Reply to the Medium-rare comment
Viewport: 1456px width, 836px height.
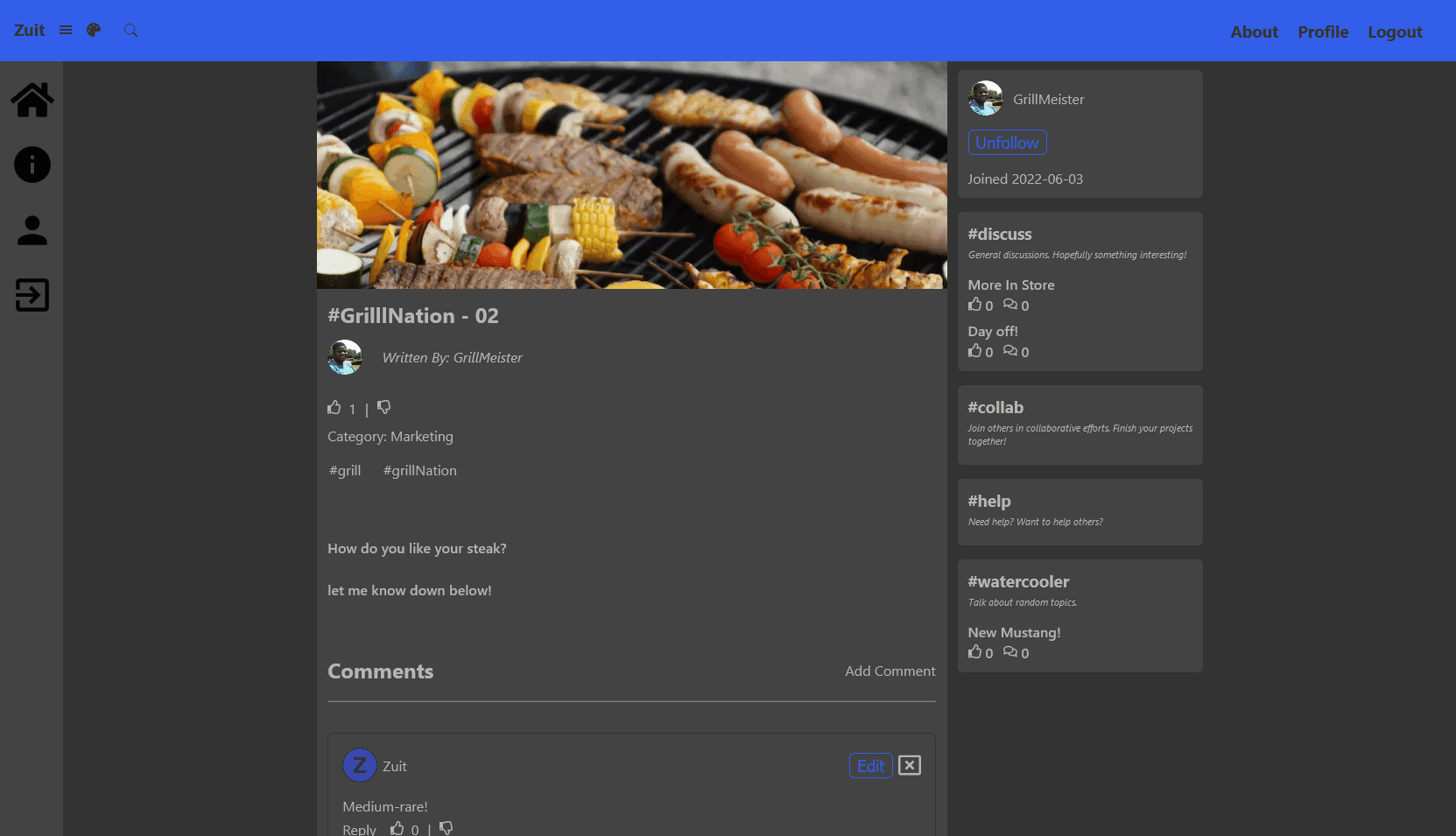click(359, 828)
